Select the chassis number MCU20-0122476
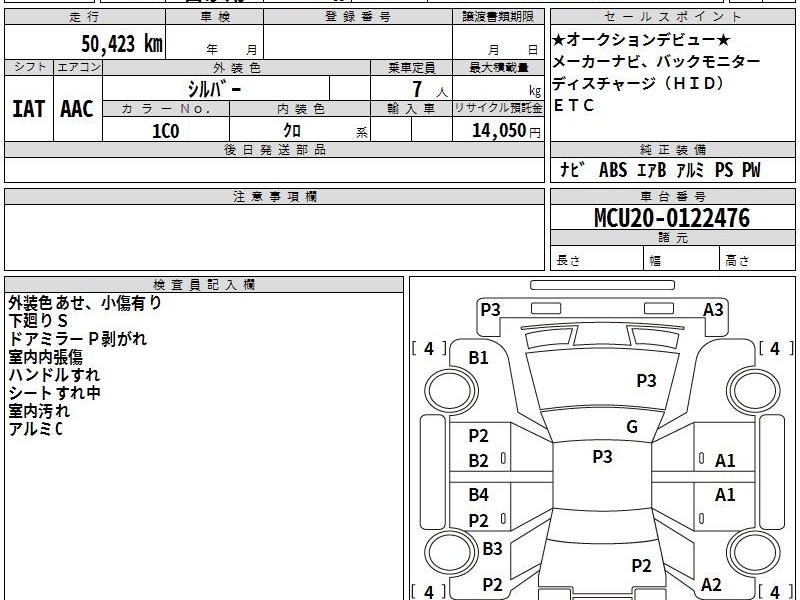 pyautogui.click(x=672, y=218)
